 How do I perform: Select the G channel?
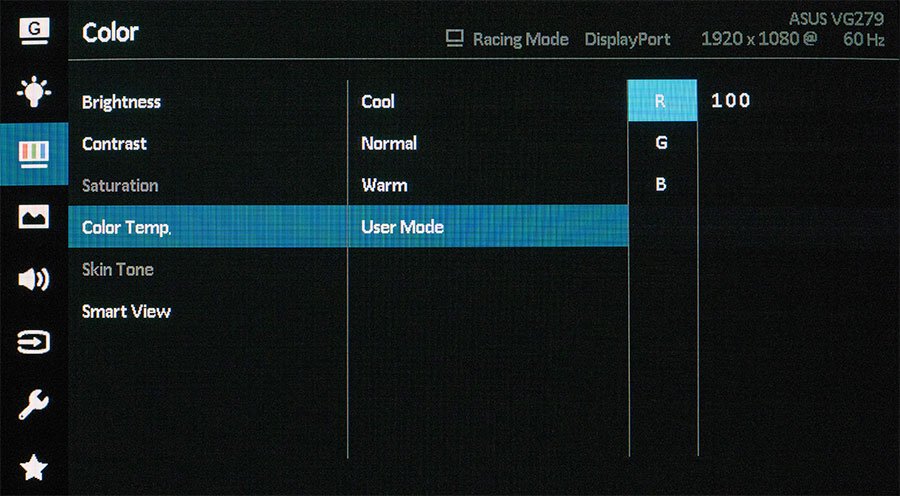click(x=662, y=142)
